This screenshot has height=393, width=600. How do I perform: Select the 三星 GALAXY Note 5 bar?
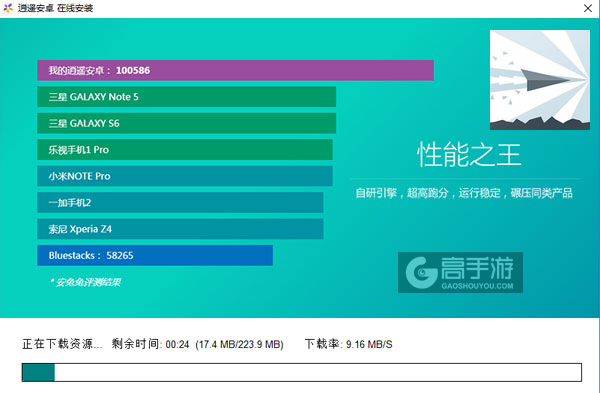186,96
